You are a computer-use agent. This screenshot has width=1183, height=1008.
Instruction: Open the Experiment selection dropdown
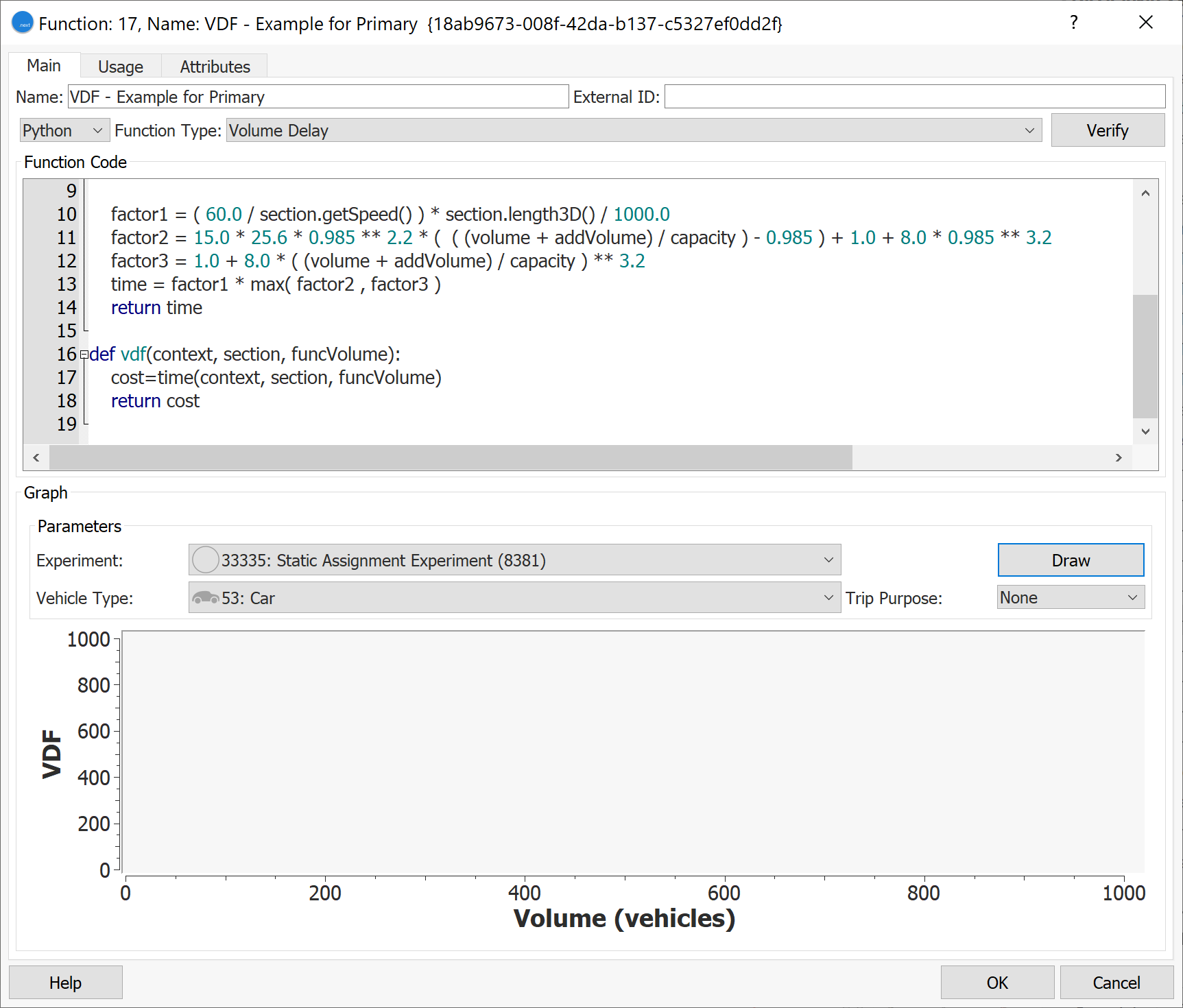pyautogui.click(x=514, y=560)
